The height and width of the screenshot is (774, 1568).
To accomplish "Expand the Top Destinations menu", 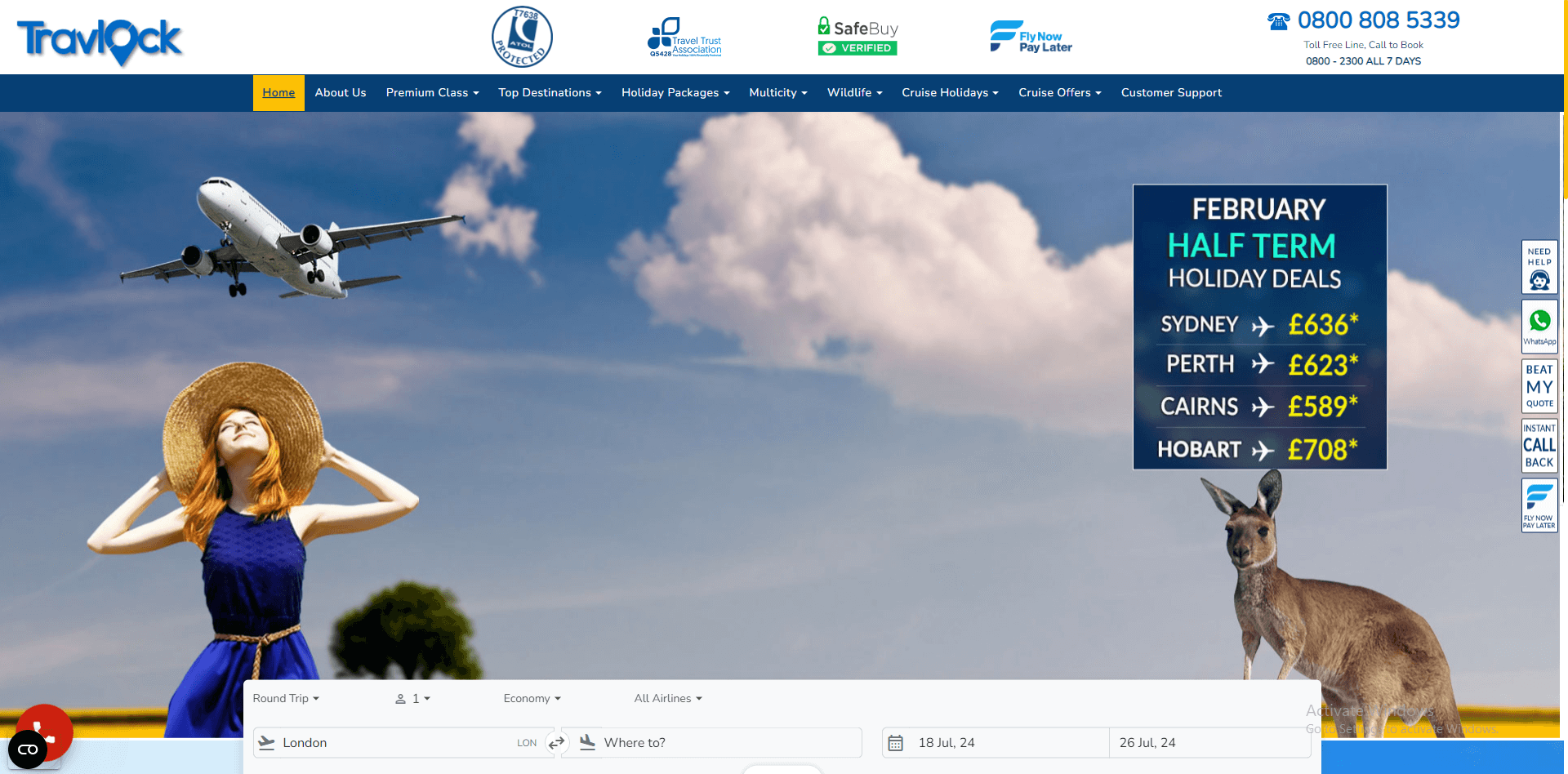I will click(550, 93).
